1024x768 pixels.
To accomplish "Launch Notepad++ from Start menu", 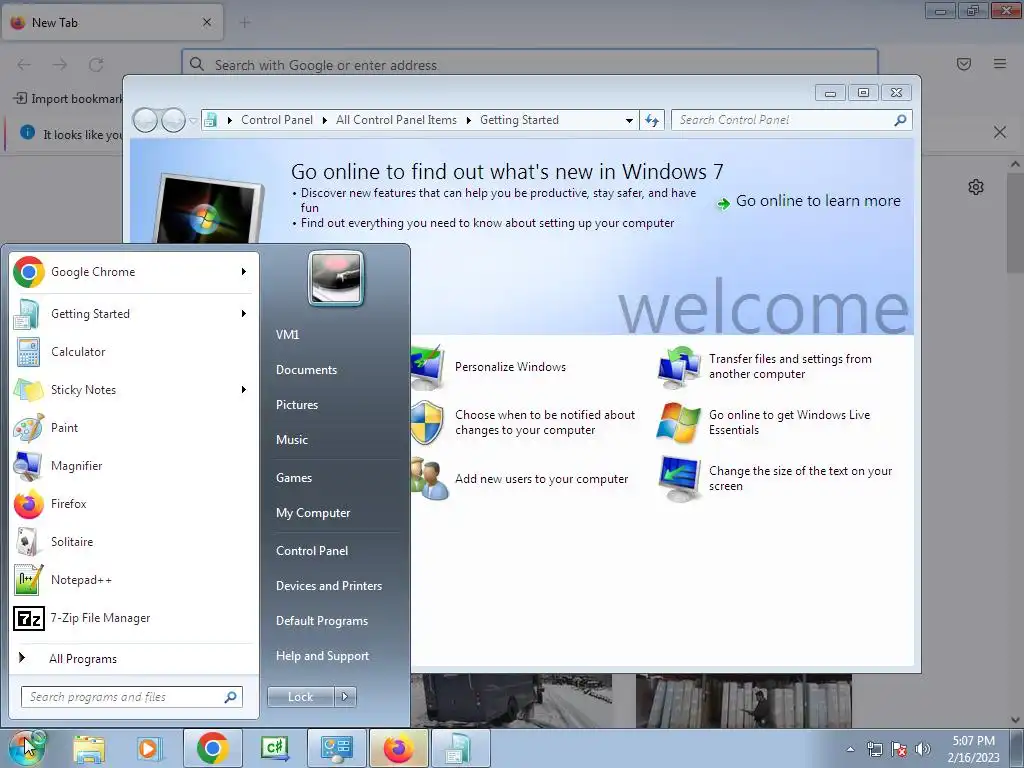I will pos(131,579).
